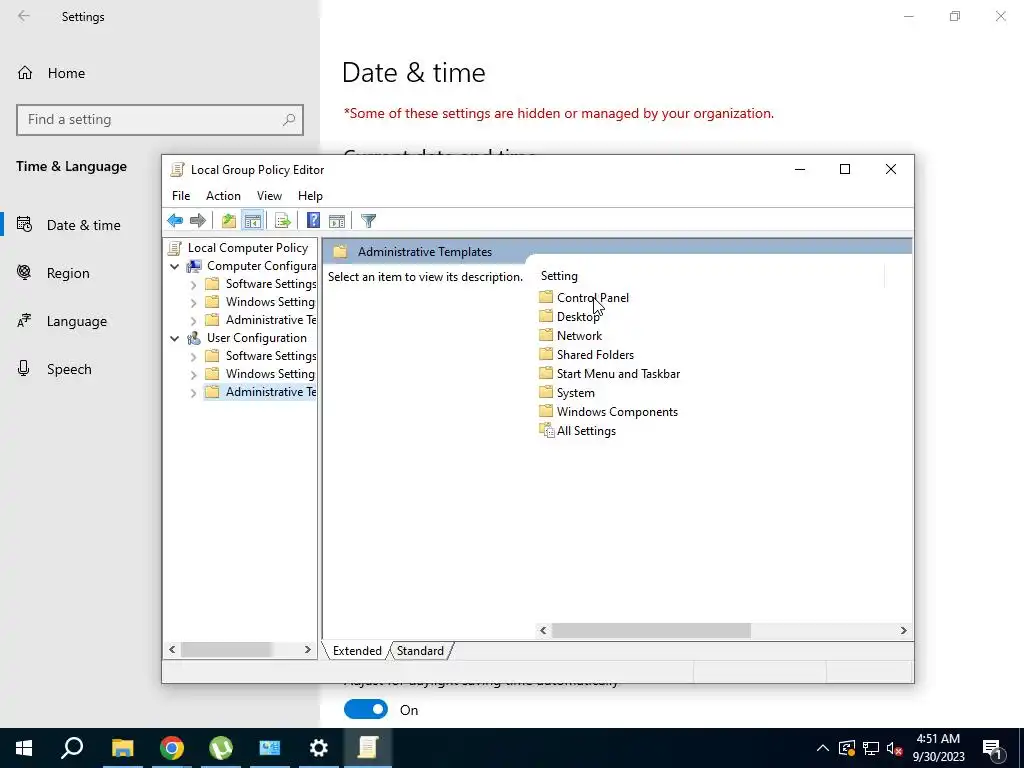The height and width of the screenshot is (768, 1024).
Task: Expand Software Settings under User Configuration
Action: [193, 357]
